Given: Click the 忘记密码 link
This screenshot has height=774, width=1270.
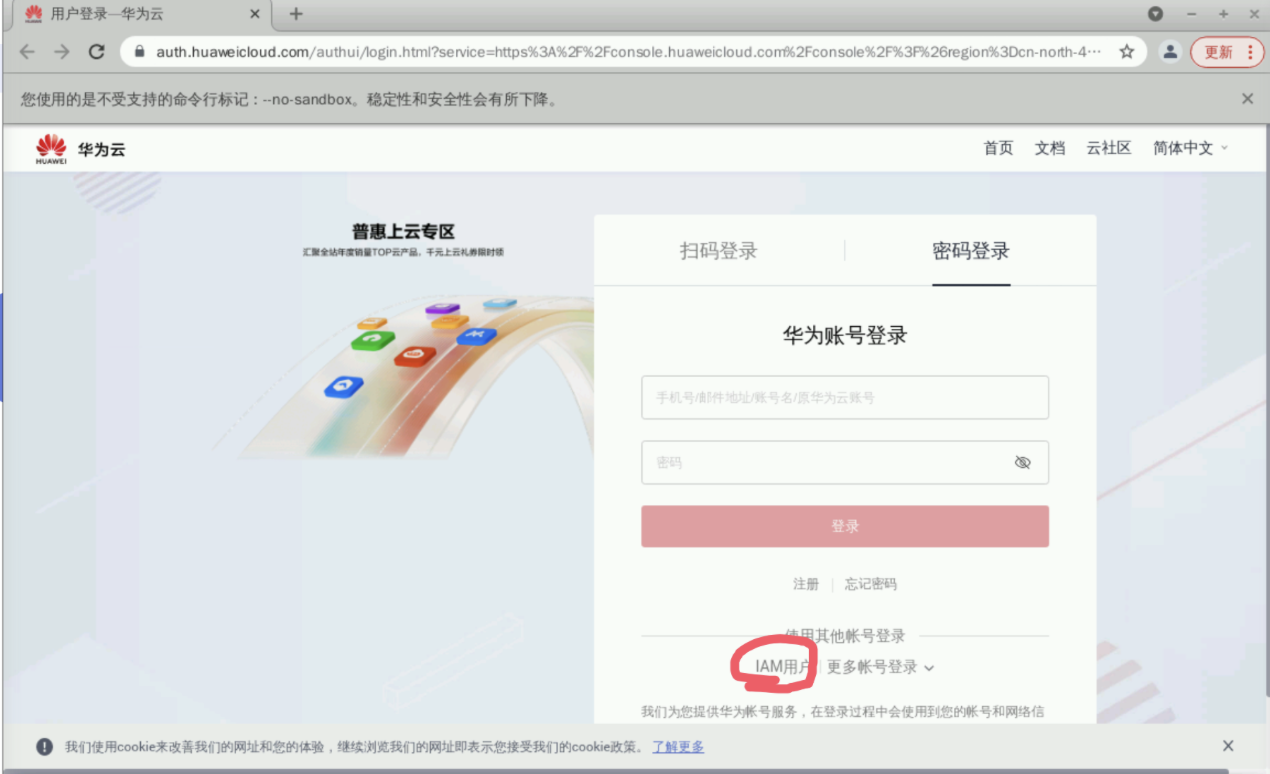Looking at the screenshot, I should pos(871,584).
